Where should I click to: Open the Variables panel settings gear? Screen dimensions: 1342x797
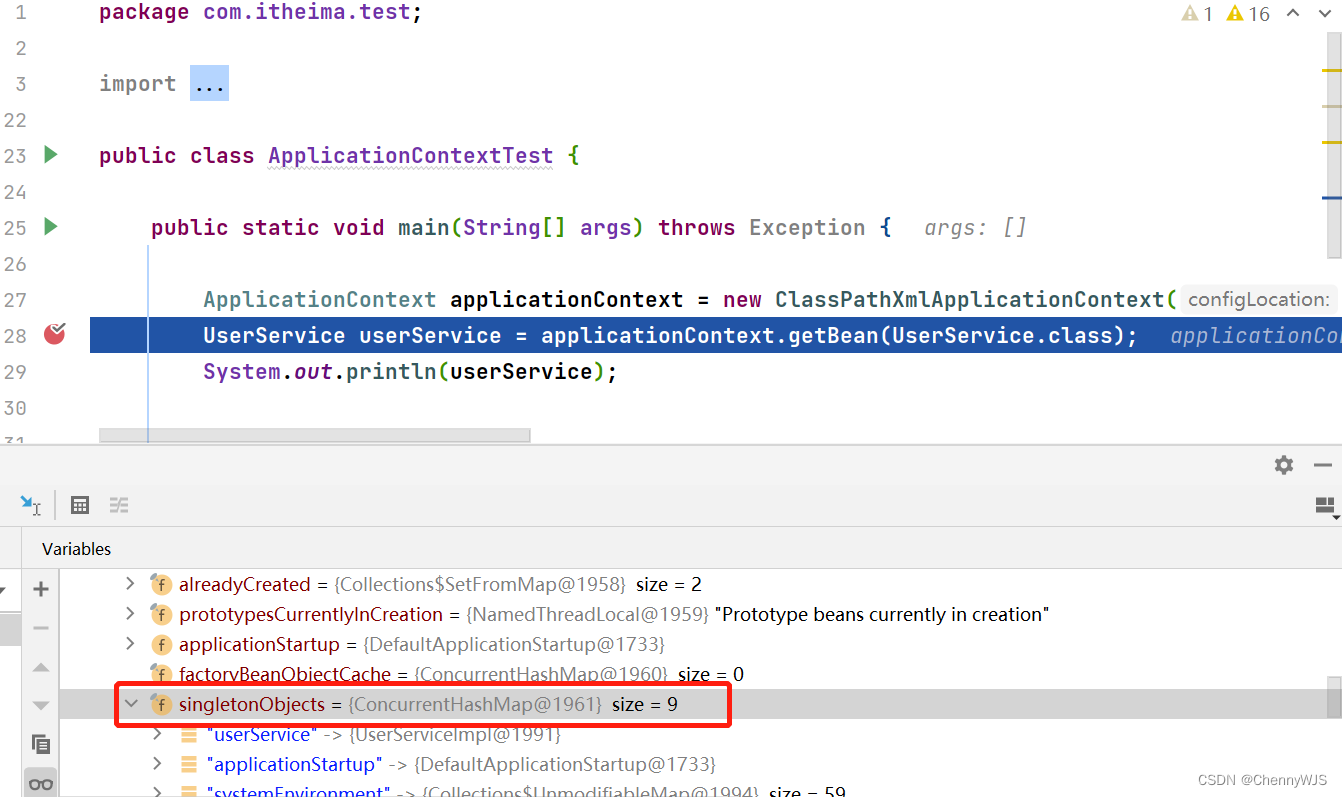[x=1284, y=465]
